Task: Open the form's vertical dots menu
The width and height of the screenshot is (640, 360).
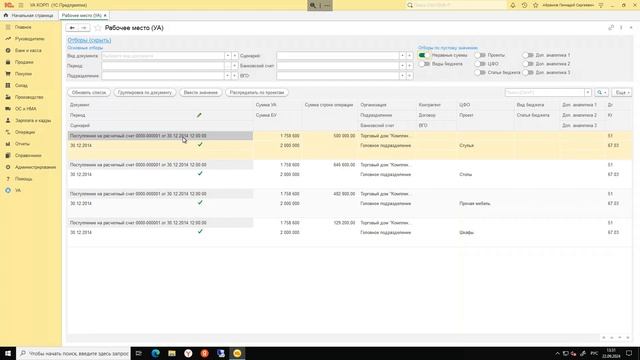Action: click(x=621, y=27)
